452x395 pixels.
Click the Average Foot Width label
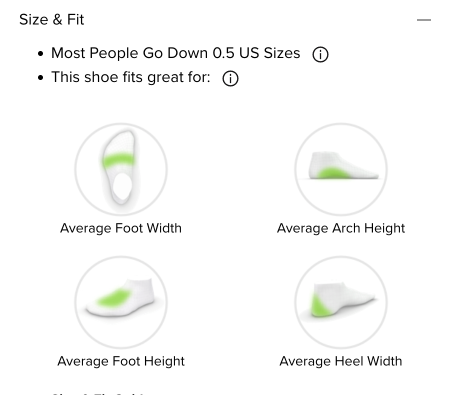coord(121,228)
